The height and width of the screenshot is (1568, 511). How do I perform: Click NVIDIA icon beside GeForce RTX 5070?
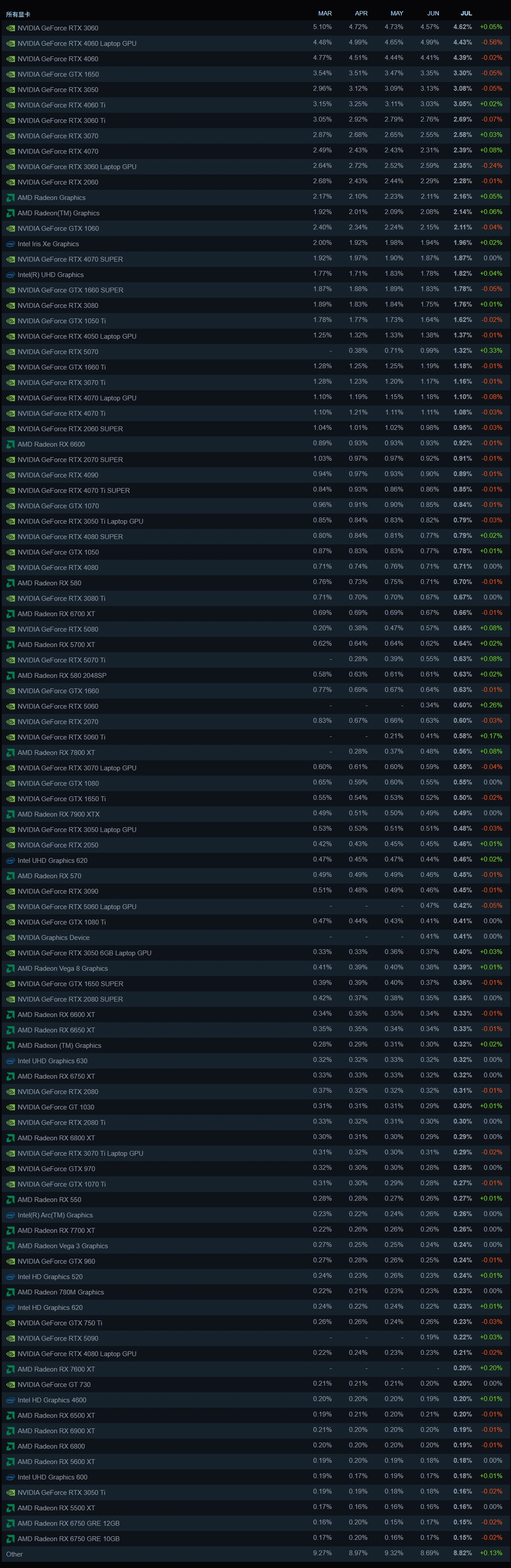(10, 352)
